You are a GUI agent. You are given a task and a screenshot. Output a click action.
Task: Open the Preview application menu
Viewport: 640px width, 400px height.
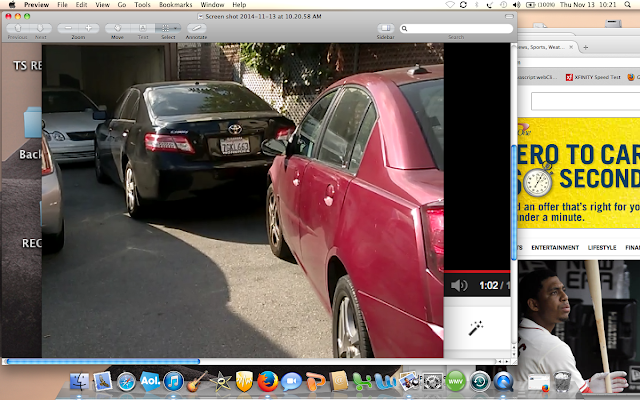pyautogui.click(x=36, y=4)
